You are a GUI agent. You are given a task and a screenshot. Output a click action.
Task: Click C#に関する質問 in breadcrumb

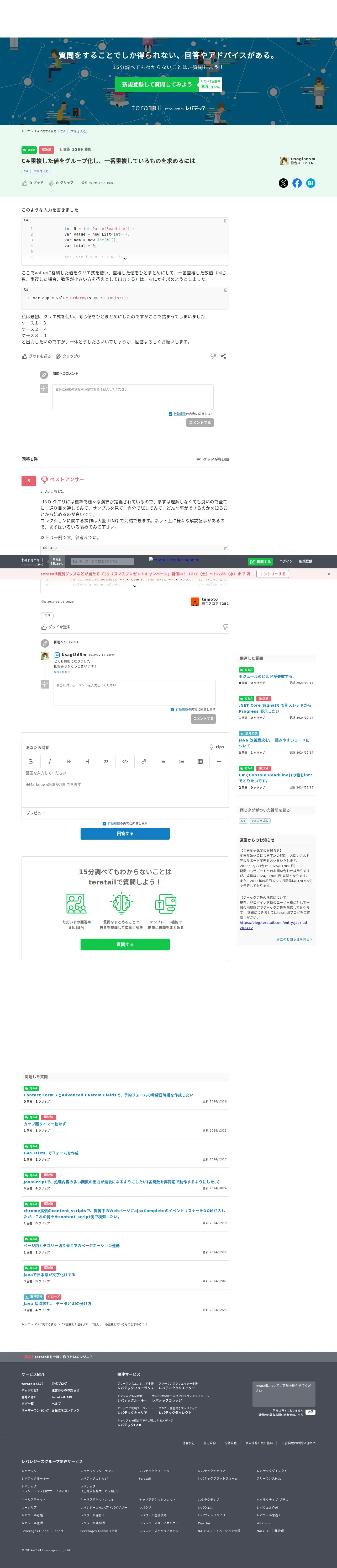45,131
